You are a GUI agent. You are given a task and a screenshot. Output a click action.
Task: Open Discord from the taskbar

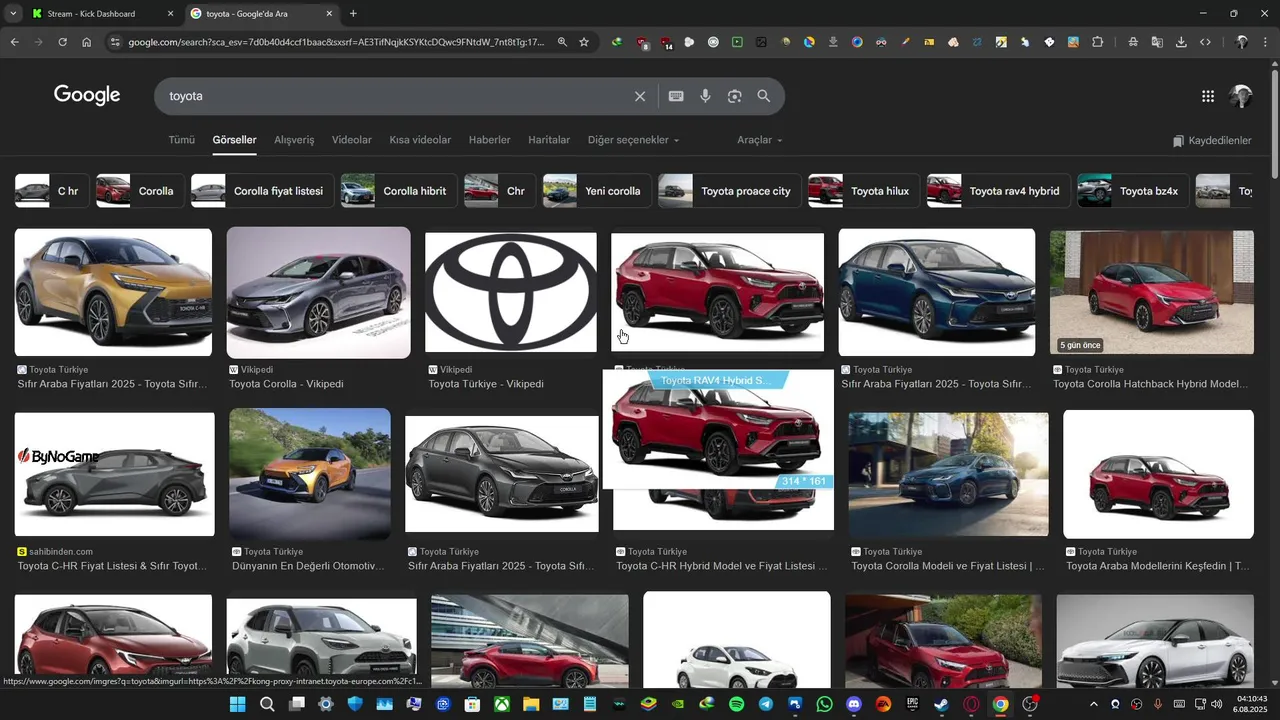(x=854, y=704)
